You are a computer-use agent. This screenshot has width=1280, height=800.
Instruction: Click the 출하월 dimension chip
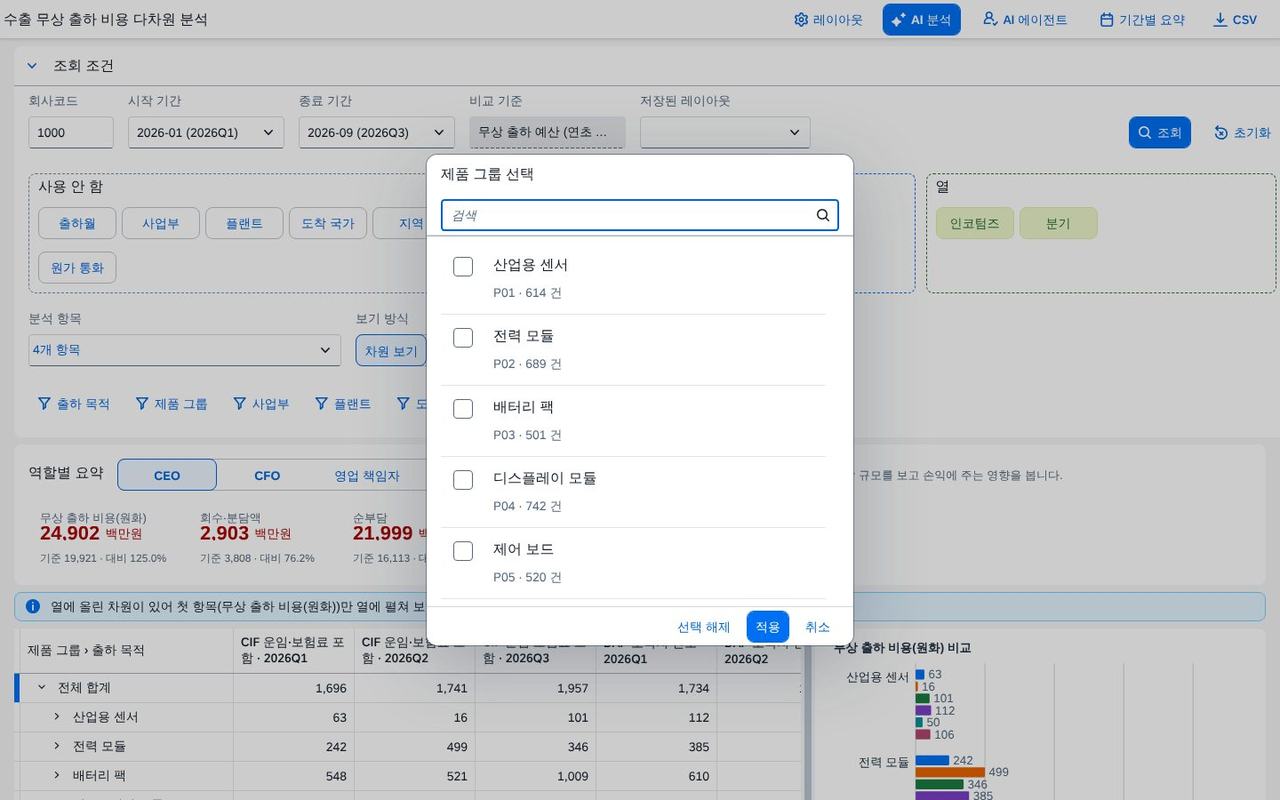click(77, 223)
